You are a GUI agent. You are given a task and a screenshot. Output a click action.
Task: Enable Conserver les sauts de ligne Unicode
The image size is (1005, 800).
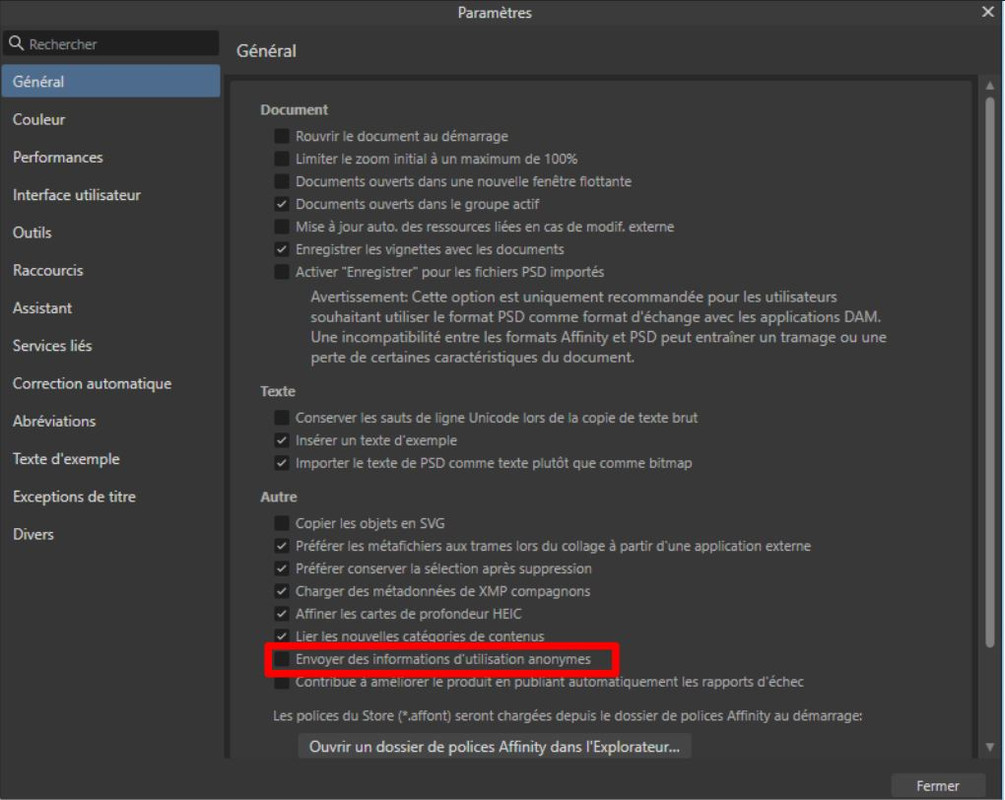tap(281, 417)
